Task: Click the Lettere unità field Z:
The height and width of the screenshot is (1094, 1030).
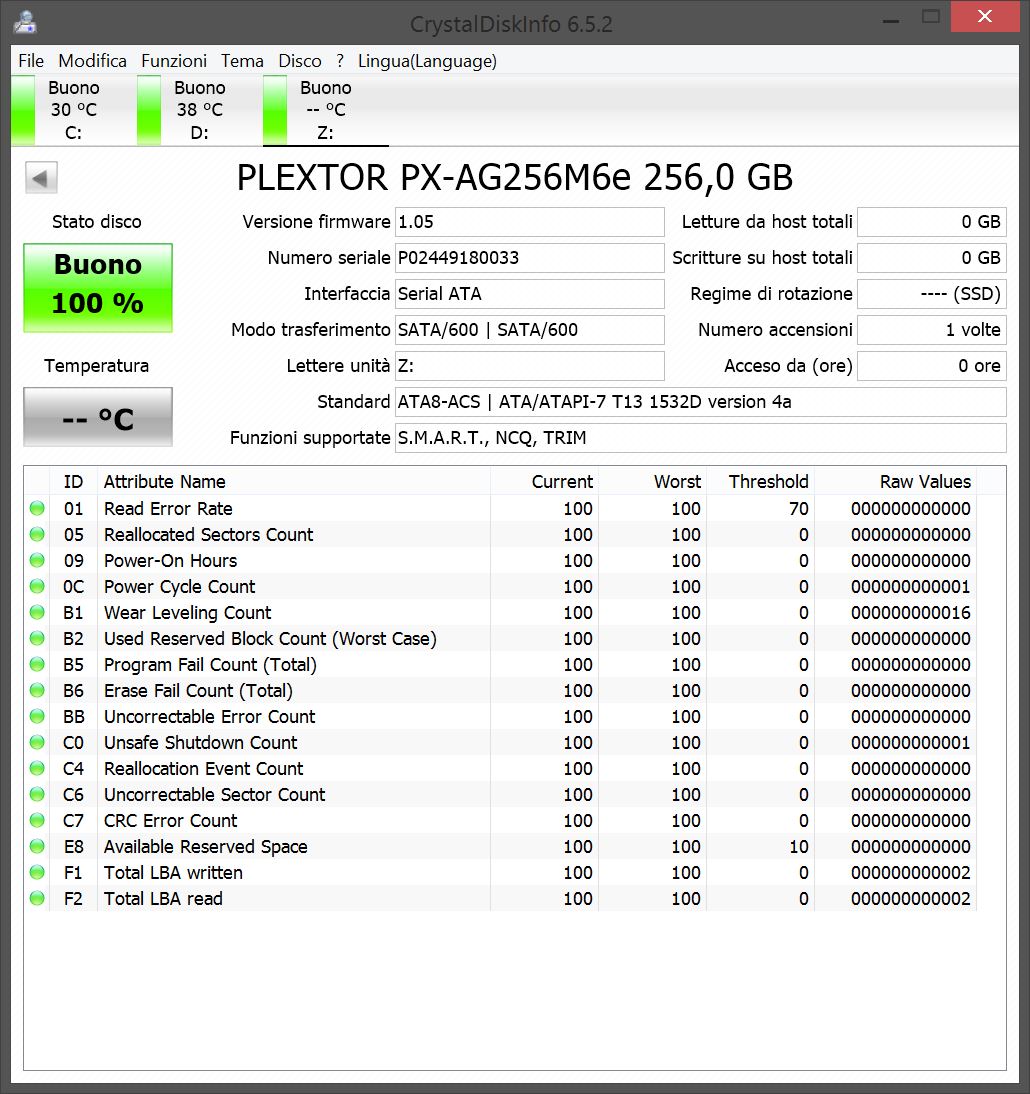Action: coord(530,366)
